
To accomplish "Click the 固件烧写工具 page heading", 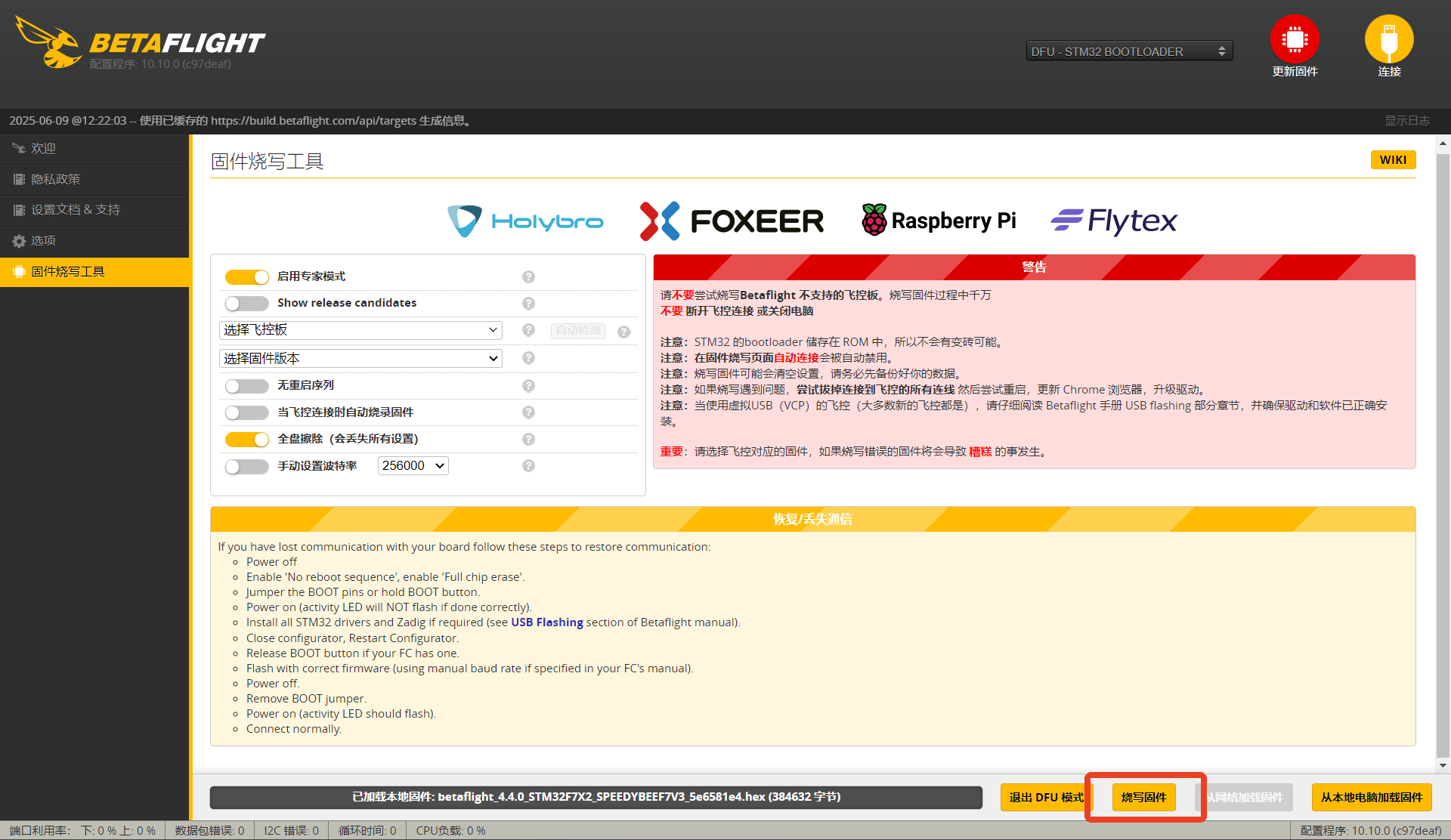I will pos(268,162).
